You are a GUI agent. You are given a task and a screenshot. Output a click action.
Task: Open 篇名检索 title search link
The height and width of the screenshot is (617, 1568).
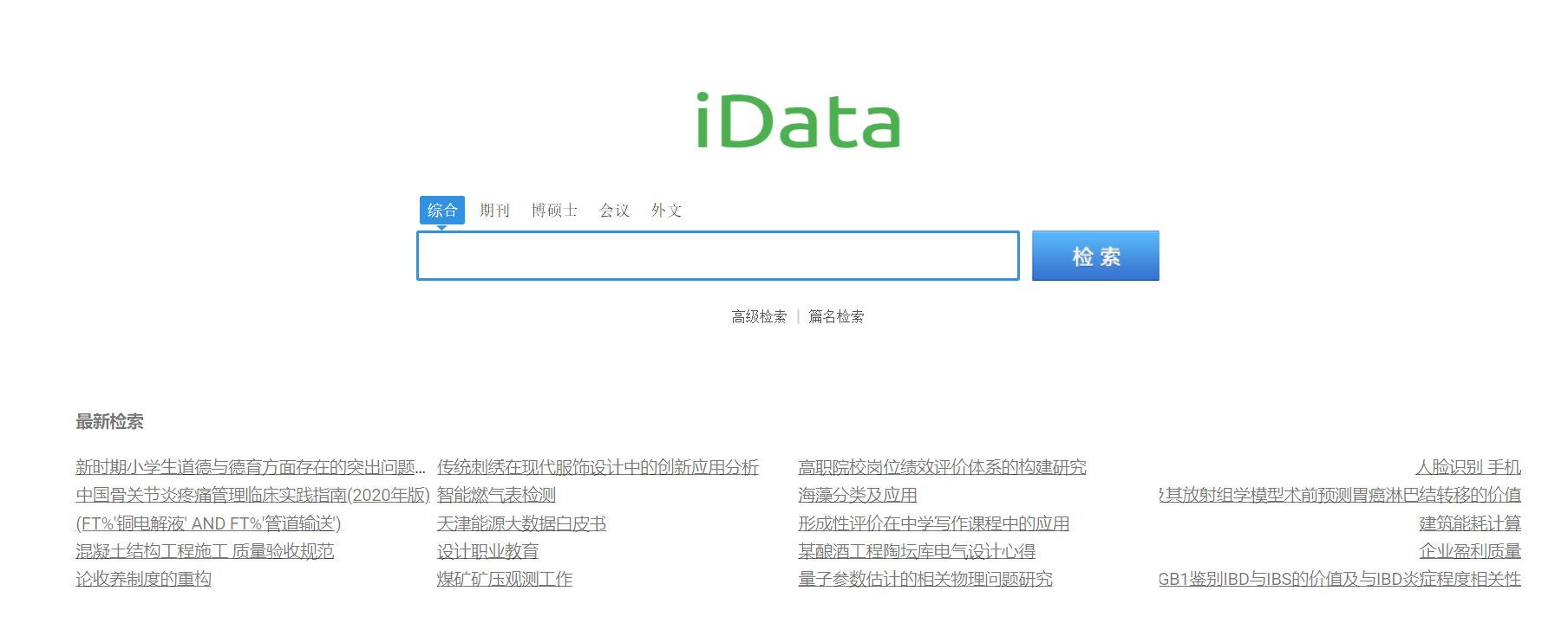pyautogui.click(x=836, y=316)
